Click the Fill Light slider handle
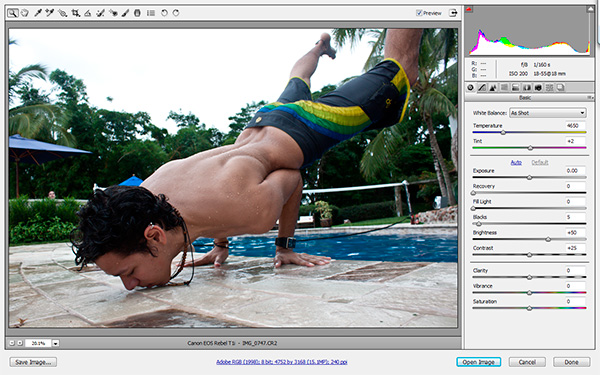 pos(473,209)
